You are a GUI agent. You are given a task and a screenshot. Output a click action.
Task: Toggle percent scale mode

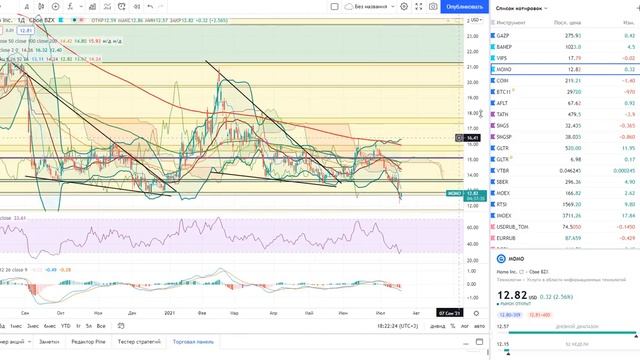pyautogui.click(x=453, y=326)
